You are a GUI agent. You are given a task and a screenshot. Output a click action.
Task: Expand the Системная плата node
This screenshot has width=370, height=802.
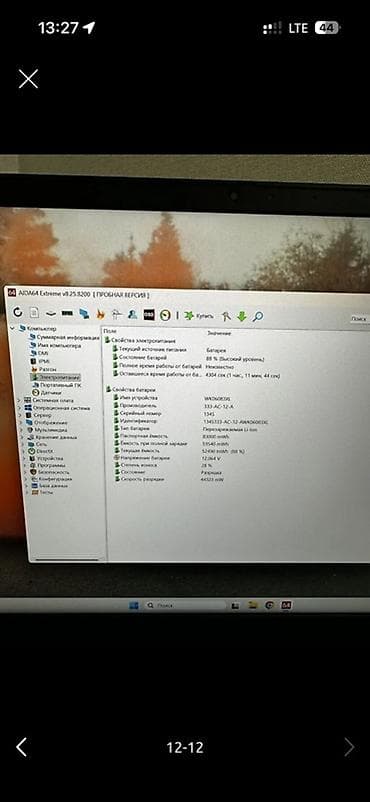click(x=20, y=400)
